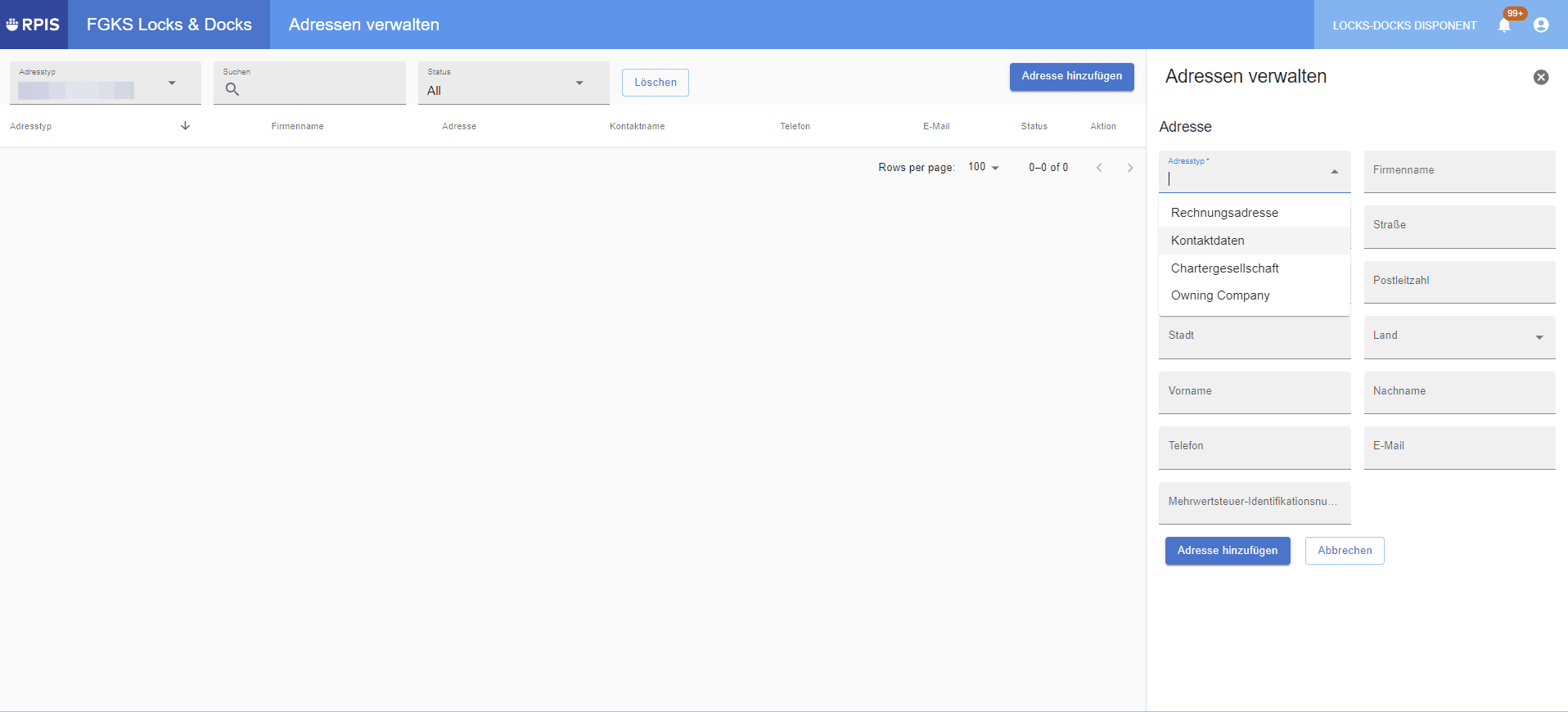The image size is (1568, 712).
Task: Focus the Stadt input field
Action: pyautogui.click(x=1255, y=337)
